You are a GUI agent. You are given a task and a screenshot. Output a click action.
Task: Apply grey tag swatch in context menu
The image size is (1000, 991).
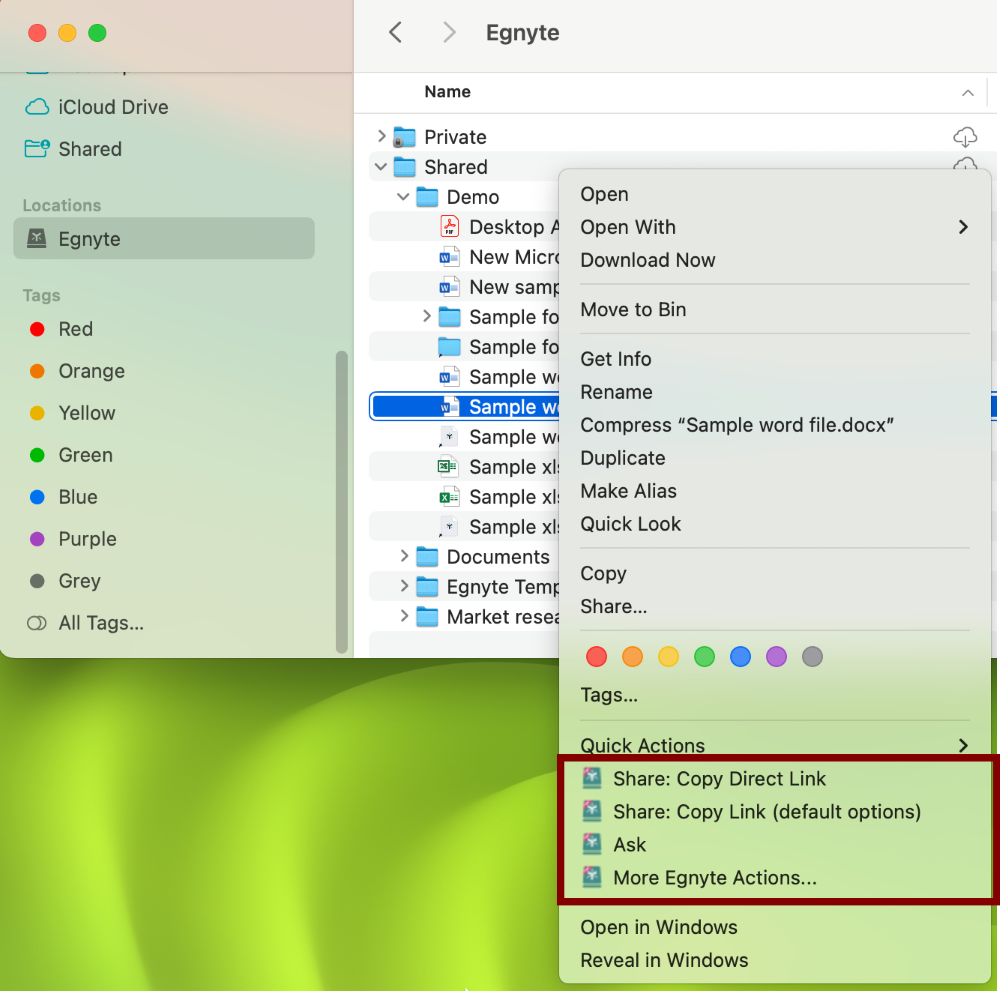click(x=812, y=656)
